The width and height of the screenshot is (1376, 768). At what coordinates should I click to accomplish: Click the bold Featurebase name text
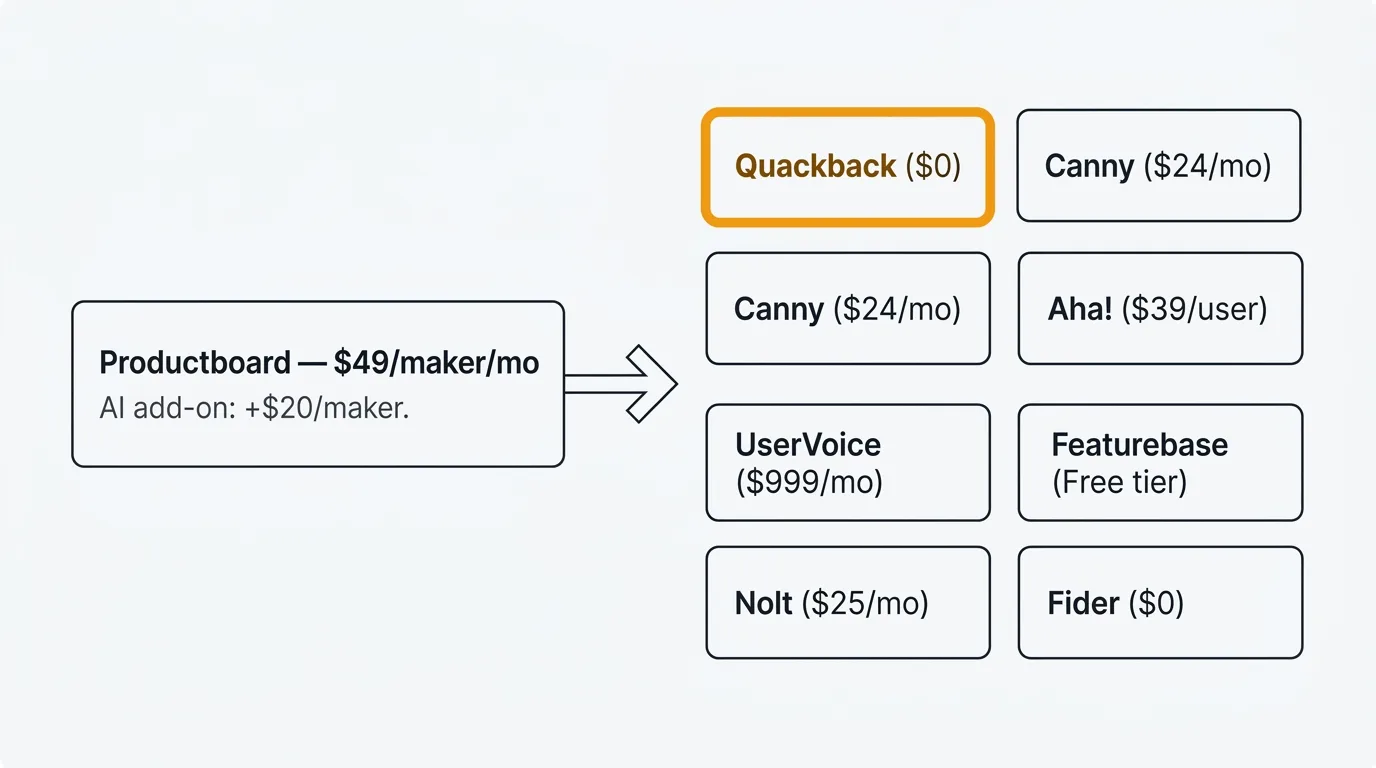coord(1139,444)
